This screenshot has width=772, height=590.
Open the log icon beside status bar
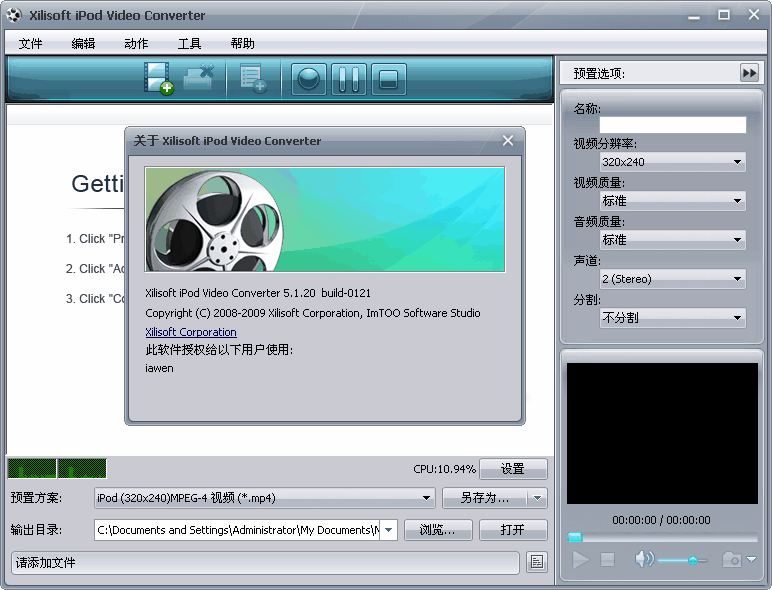[537, 562]
